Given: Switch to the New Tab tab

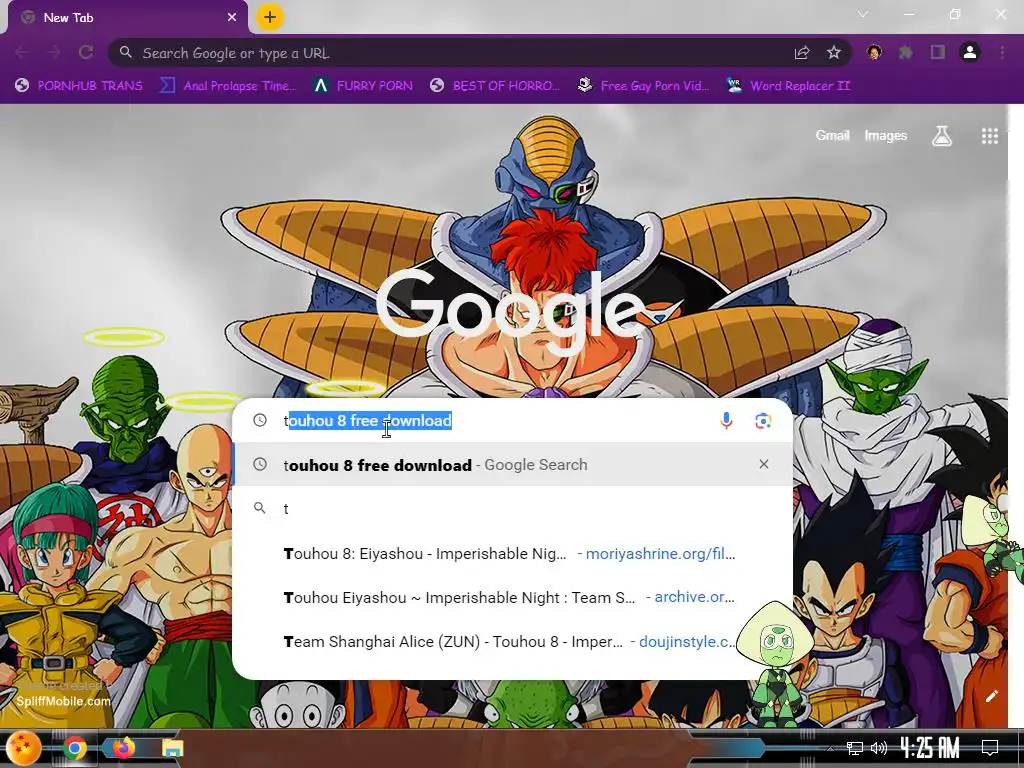Looking at the screenshot, I should pos(128,18).
